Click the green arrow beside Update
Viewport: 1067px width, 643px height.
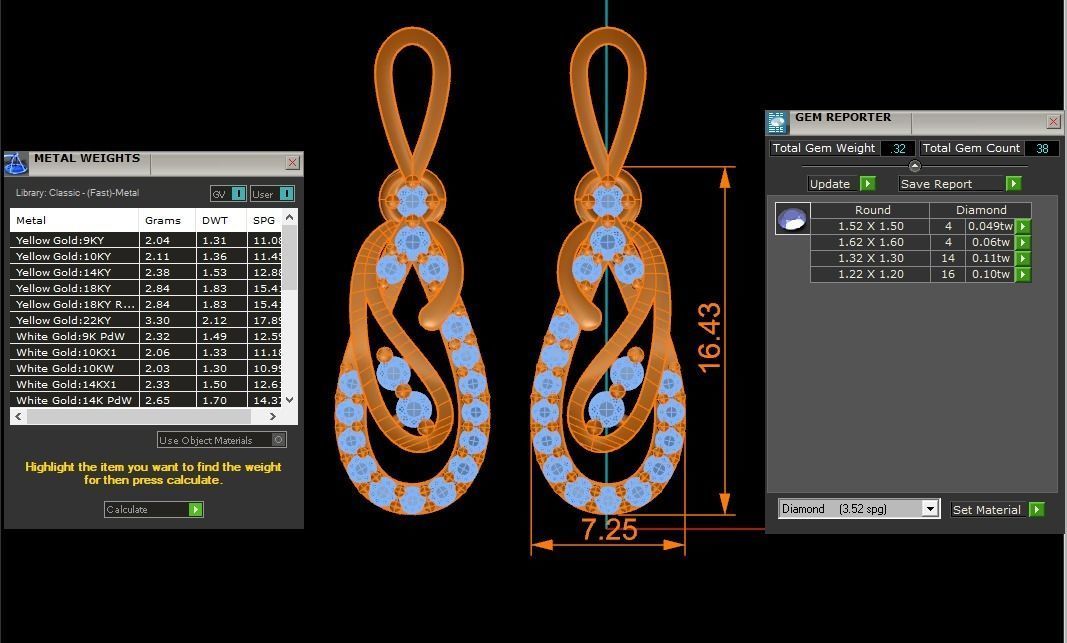pos(868,184)
